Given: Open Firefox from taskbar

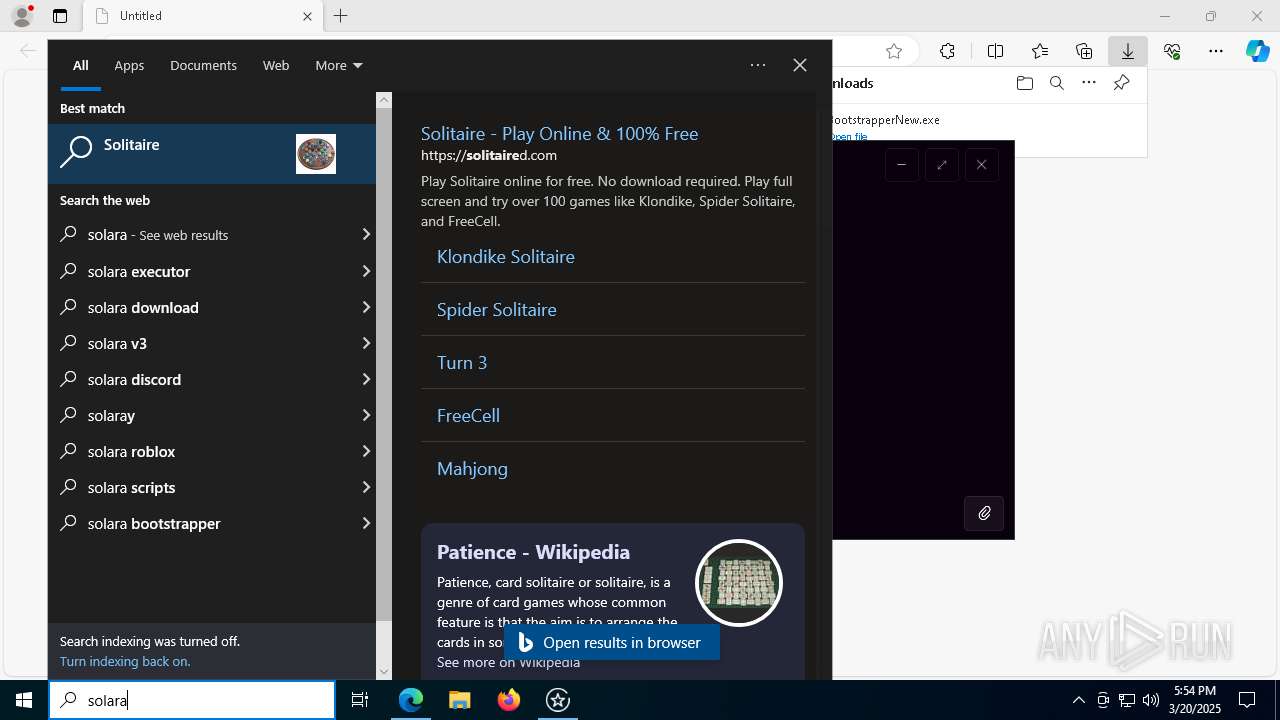Looking at the screenshot, I should pos(509,700).
